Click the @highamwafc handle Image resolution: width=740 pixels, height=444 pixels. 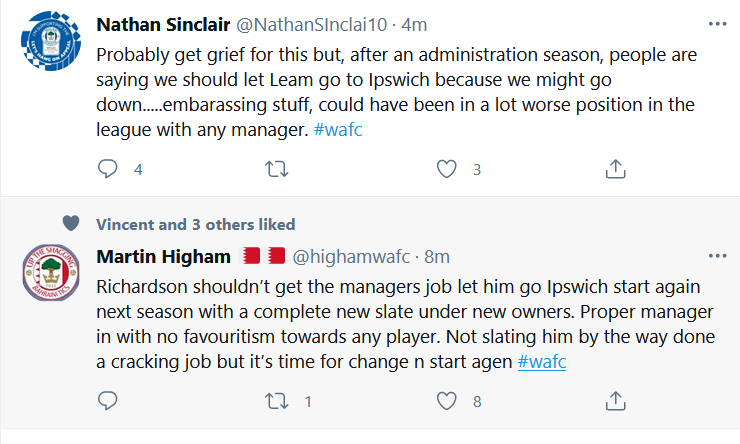[354, 257]
